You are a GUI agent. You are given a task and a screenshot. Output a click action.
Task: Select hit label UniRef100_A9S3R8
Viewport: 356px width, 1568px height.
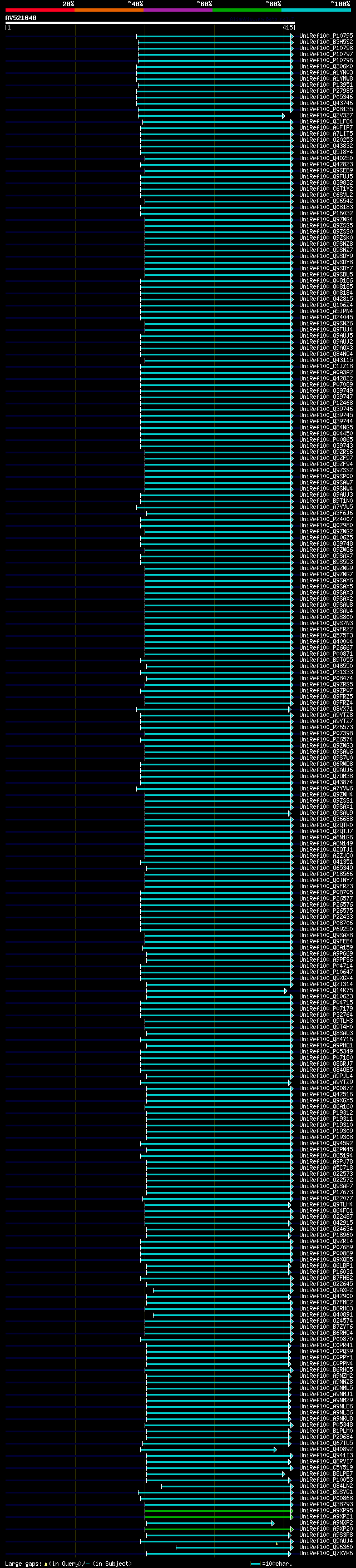tap(325, 1535)
